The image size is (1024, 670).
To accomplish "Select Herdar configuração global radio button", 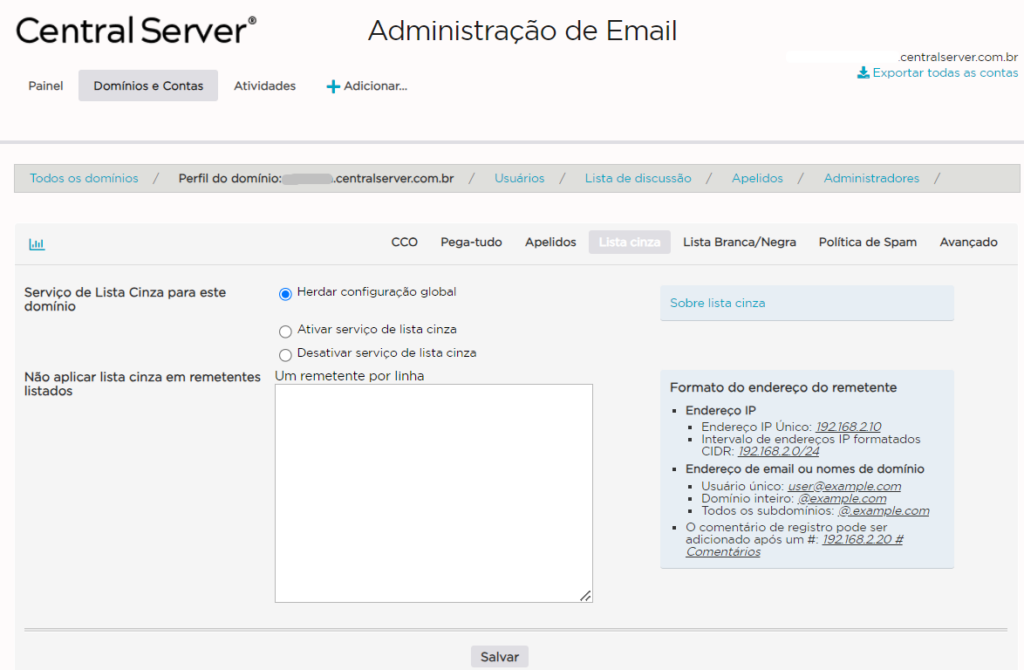I will (286, 294).
